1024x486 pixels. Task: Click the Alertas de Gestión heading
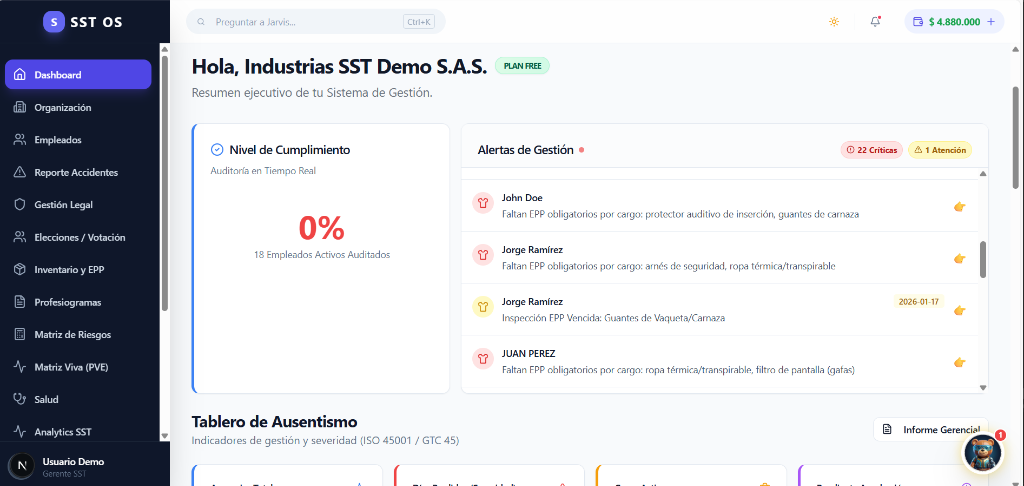tap(526, 150)
